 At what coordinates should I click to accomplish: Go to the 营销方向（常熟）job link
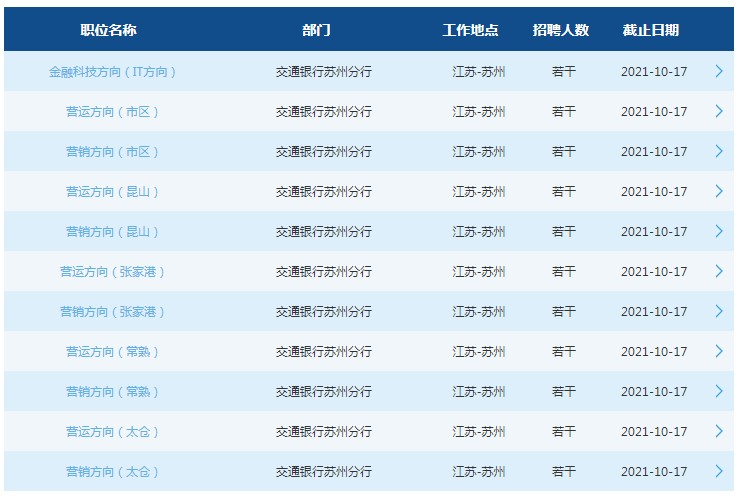(113, 392)
